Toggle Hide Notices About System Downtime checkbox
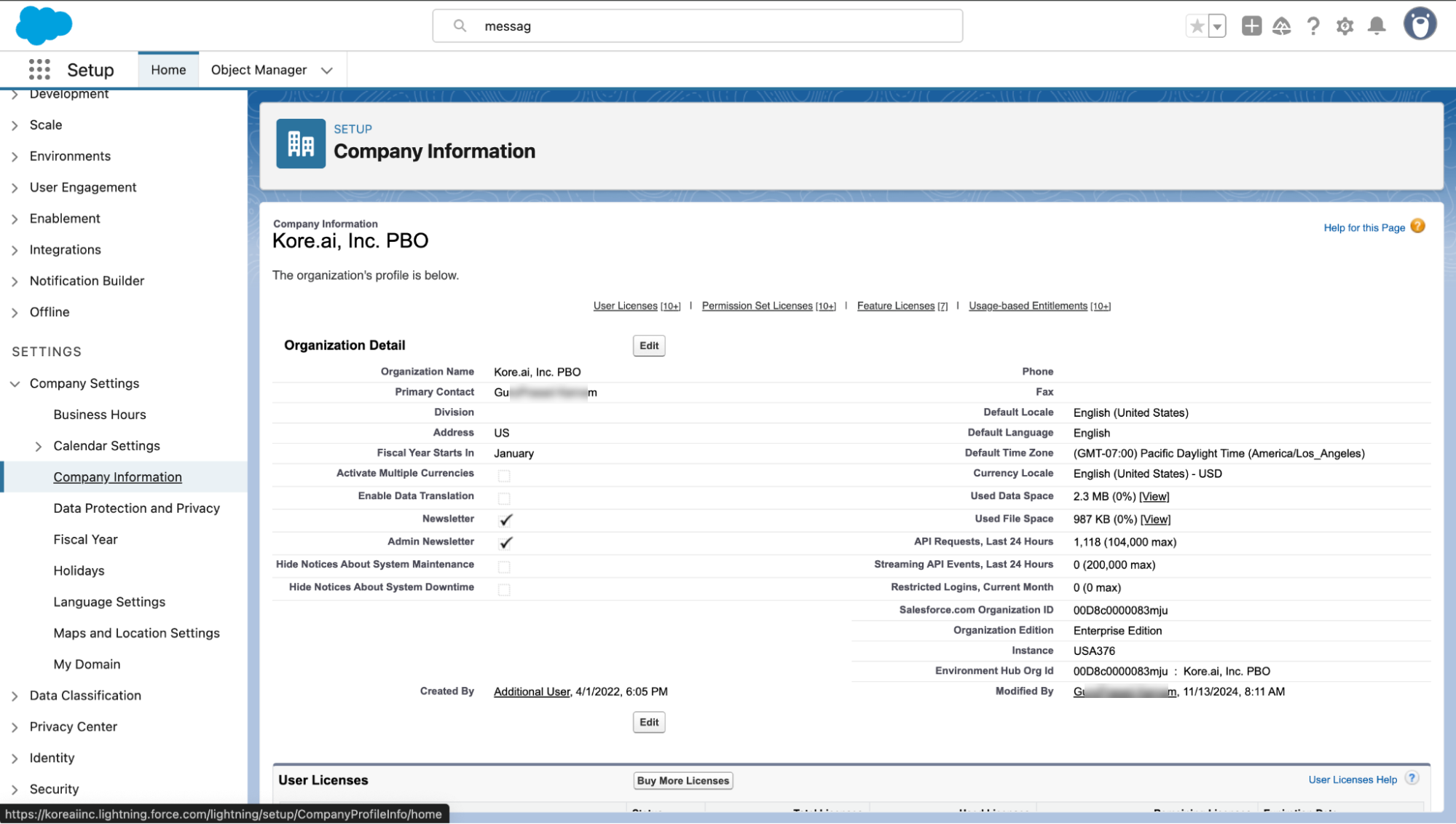This screenshot has width=1456, height=824. (x=504, y=589)
